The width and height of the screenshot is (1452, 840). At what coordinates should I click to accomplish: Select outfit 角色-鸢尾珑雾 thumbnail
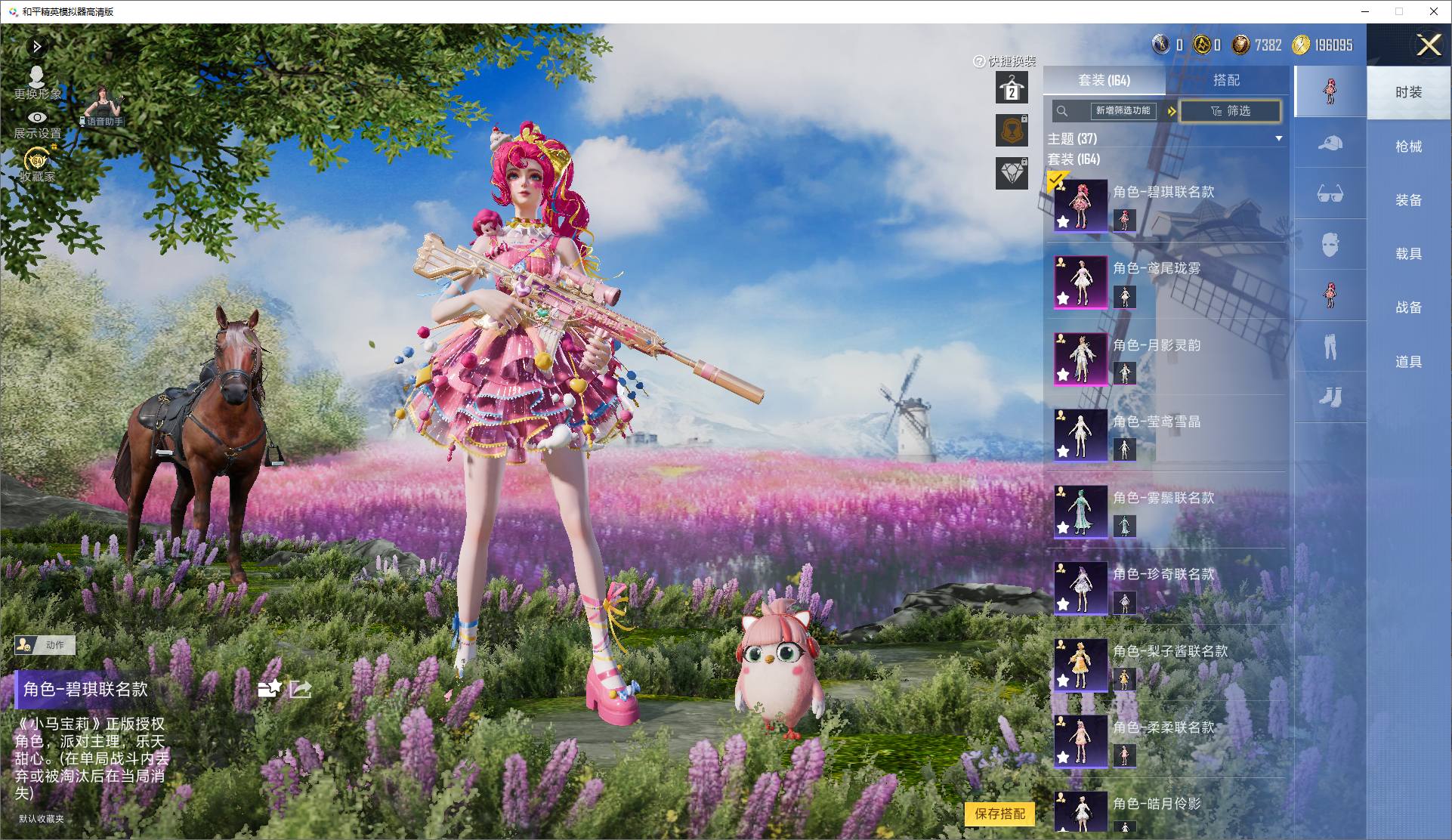click(1081, 282)
